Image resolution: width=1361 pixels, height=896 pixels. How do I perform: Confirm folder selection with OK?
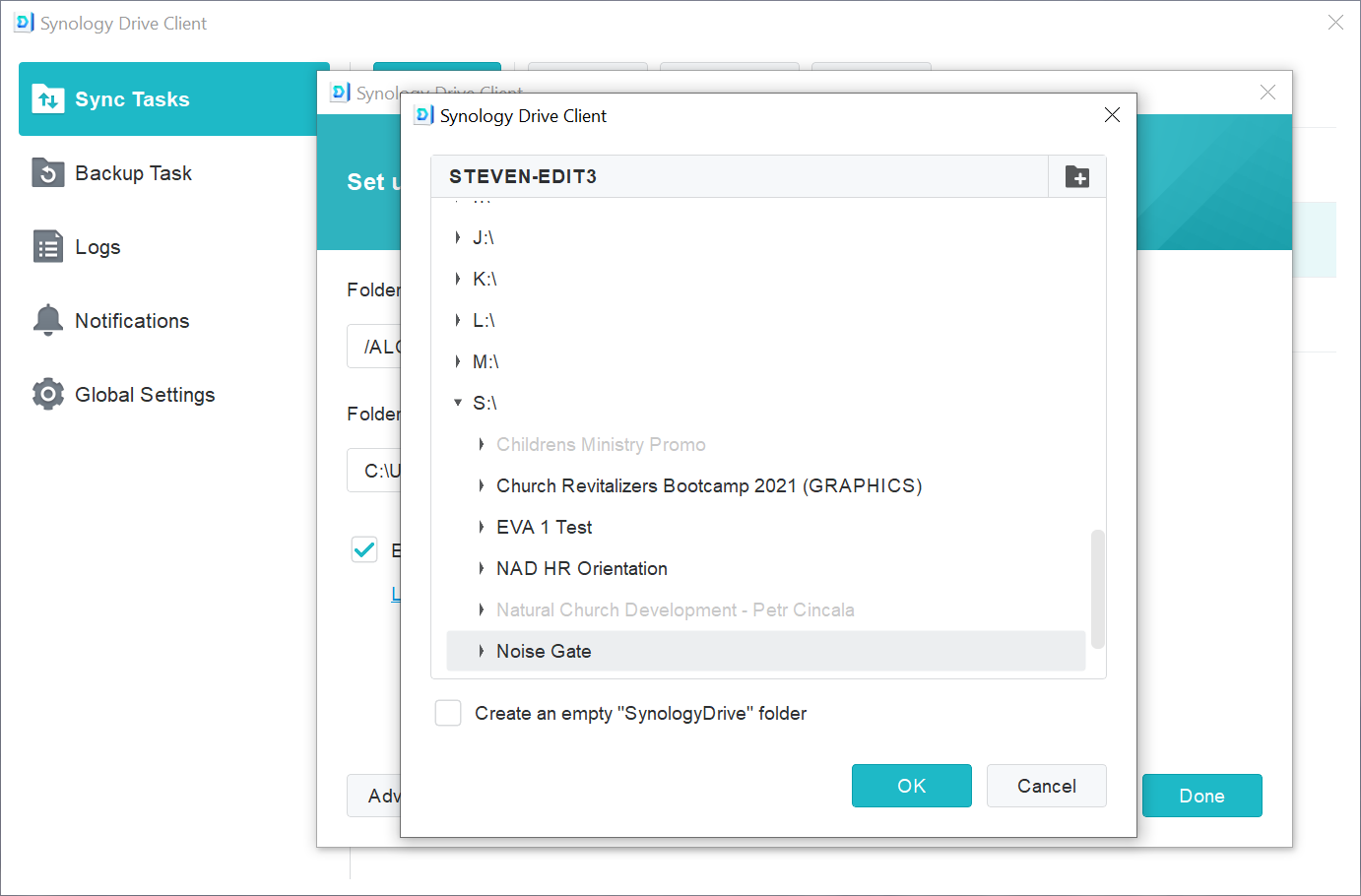tap(912, 786)
